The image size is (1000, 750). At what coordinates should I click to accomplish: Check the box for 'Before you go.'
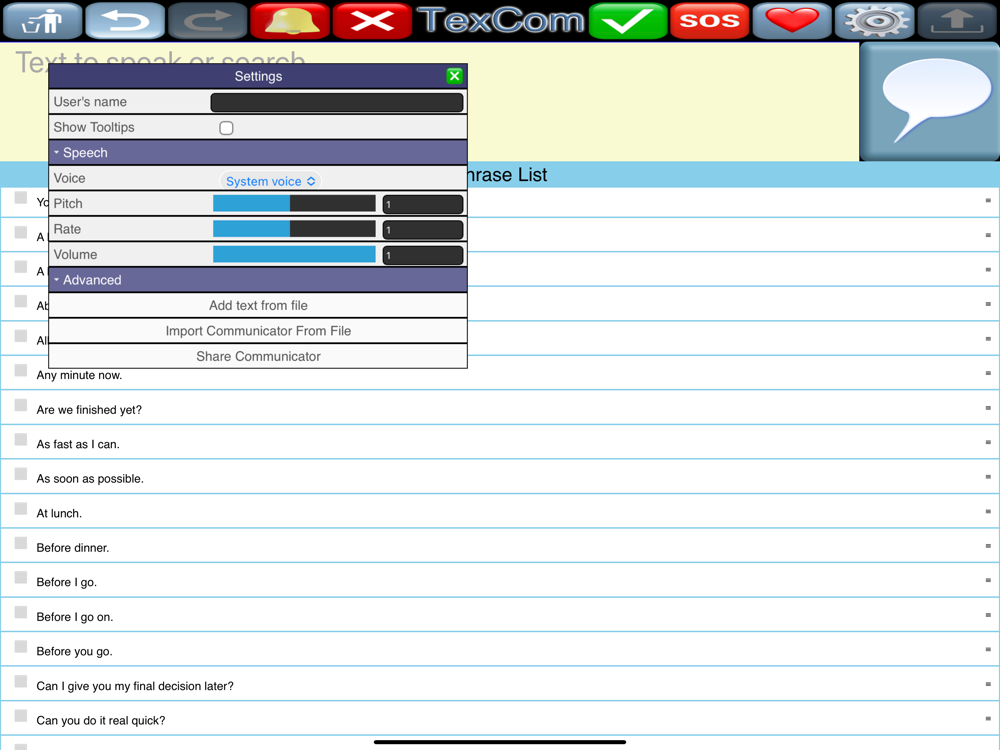pyautogui.click(x=21, y=647)
